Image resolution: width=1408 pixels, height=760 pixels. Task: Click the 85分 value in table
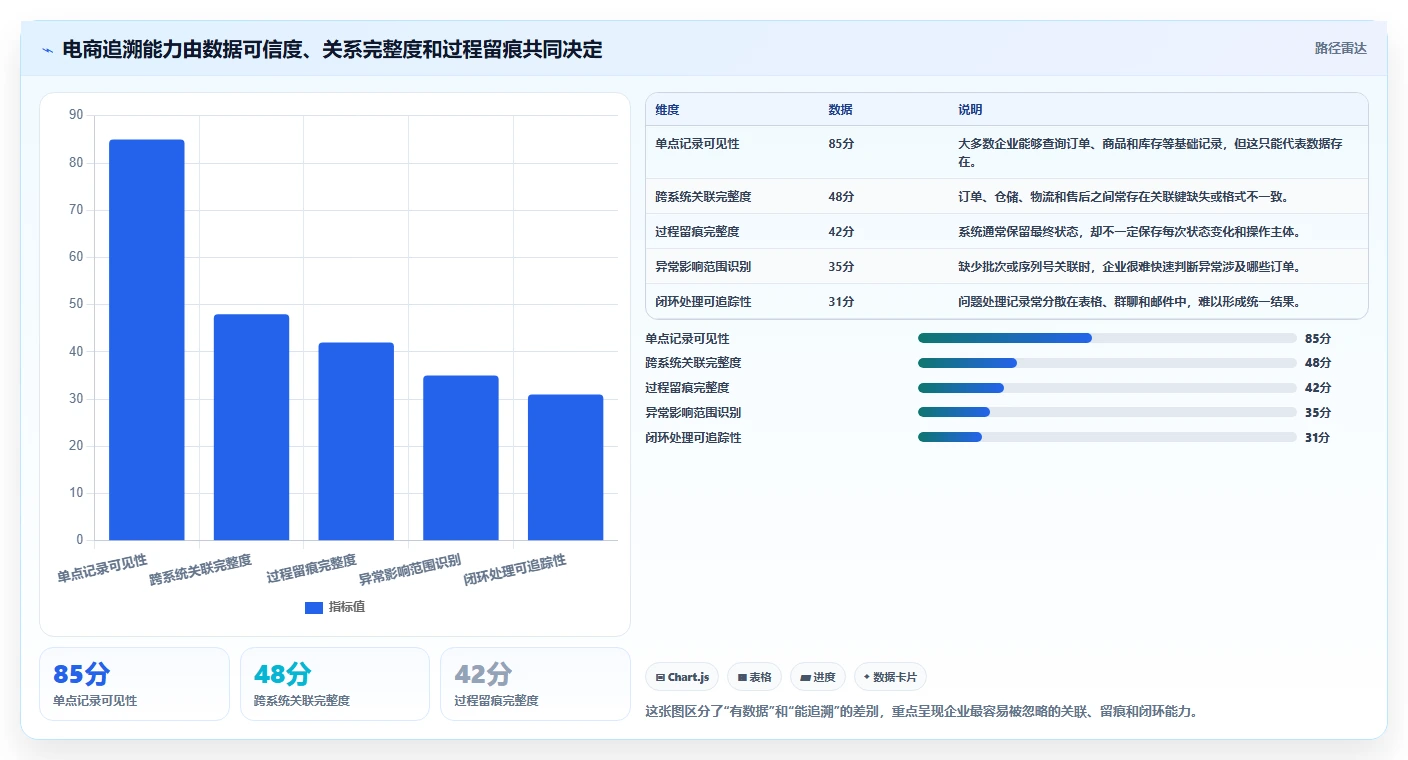click(841, 144)
